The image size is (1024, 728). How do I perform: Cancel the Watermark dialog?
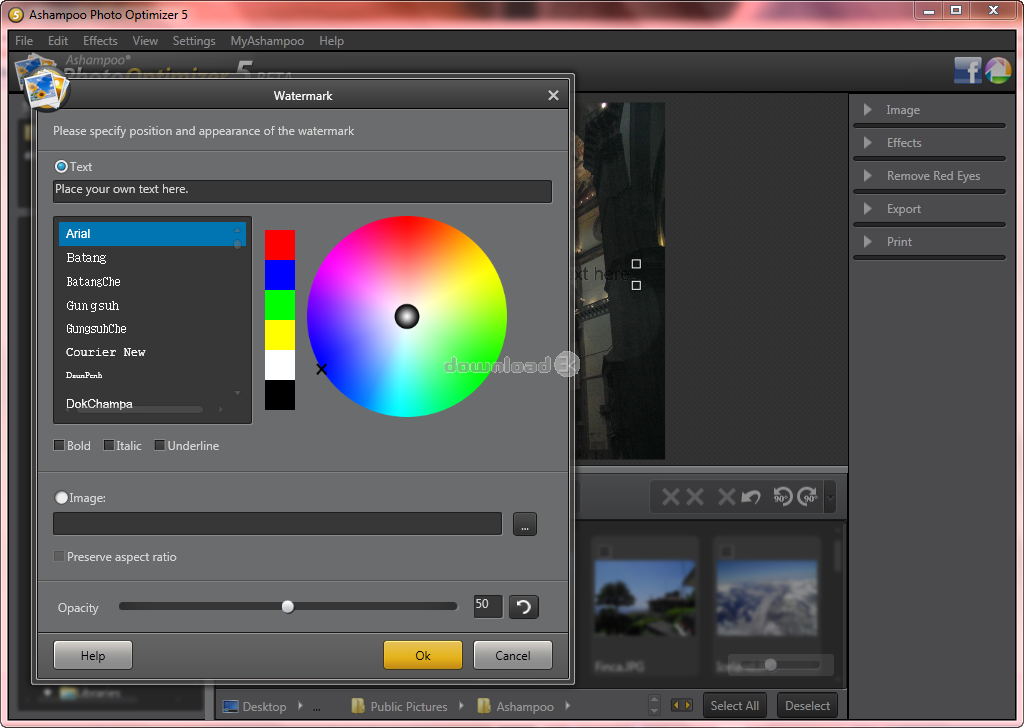coord(513,655)
